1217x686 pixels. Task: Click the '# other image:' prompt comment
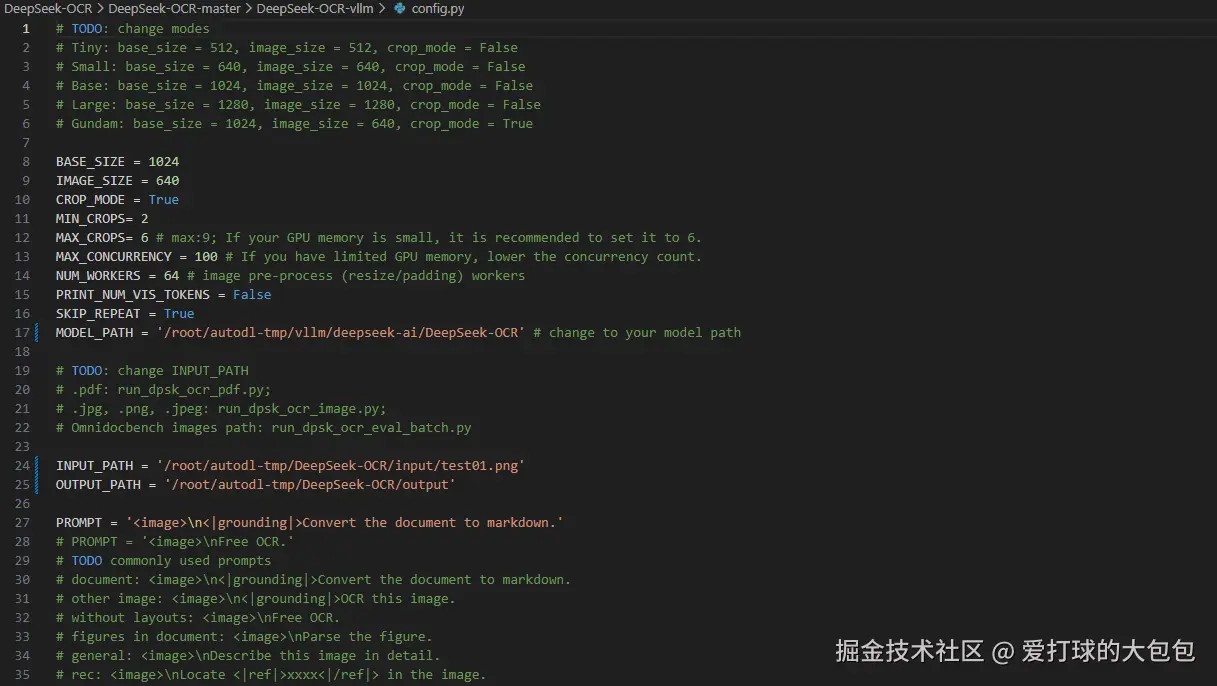[x=256, y=599]
